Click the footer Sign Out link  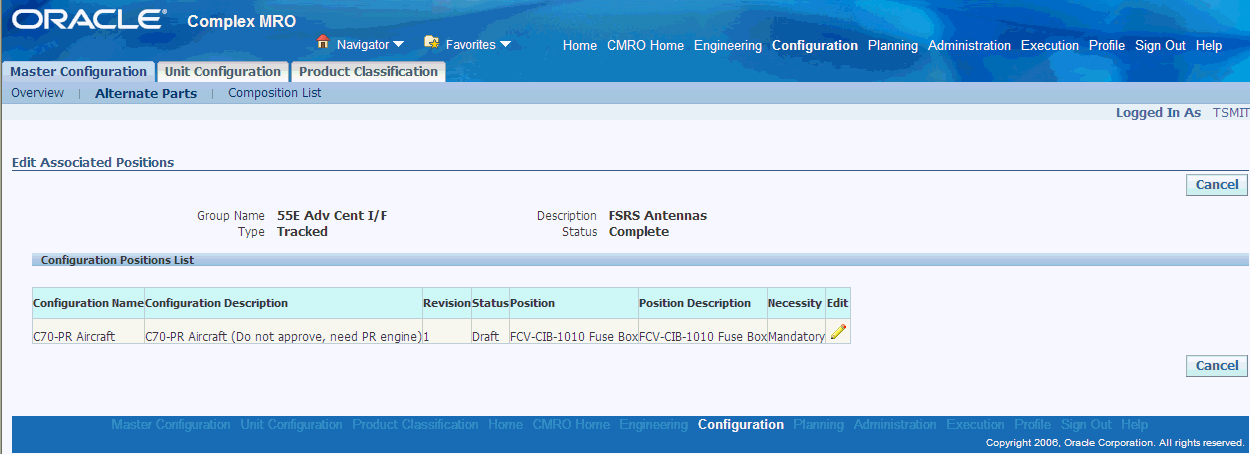[1087, 425]
